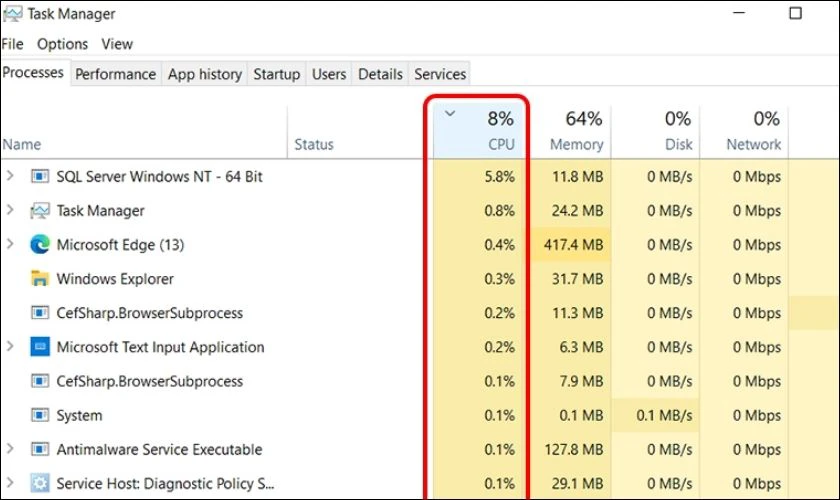Click the 0.8% CPU value

(x=499, y=211)
